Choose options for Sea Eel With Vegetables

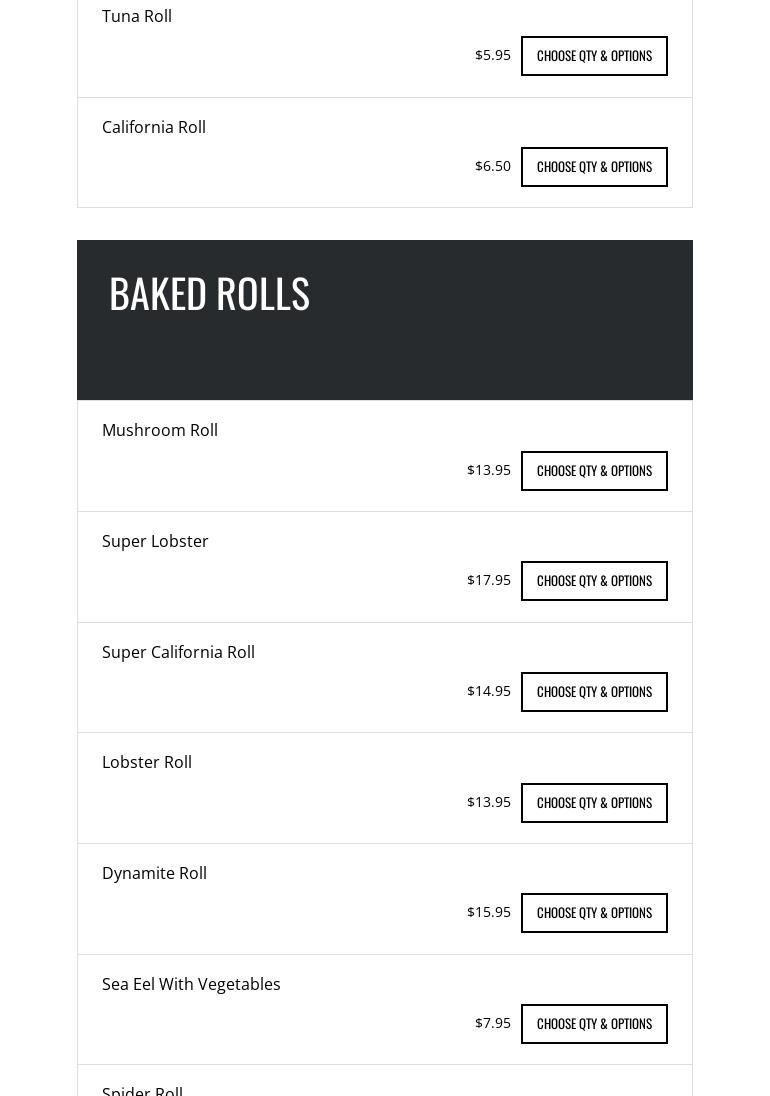tap(594, 1024)
